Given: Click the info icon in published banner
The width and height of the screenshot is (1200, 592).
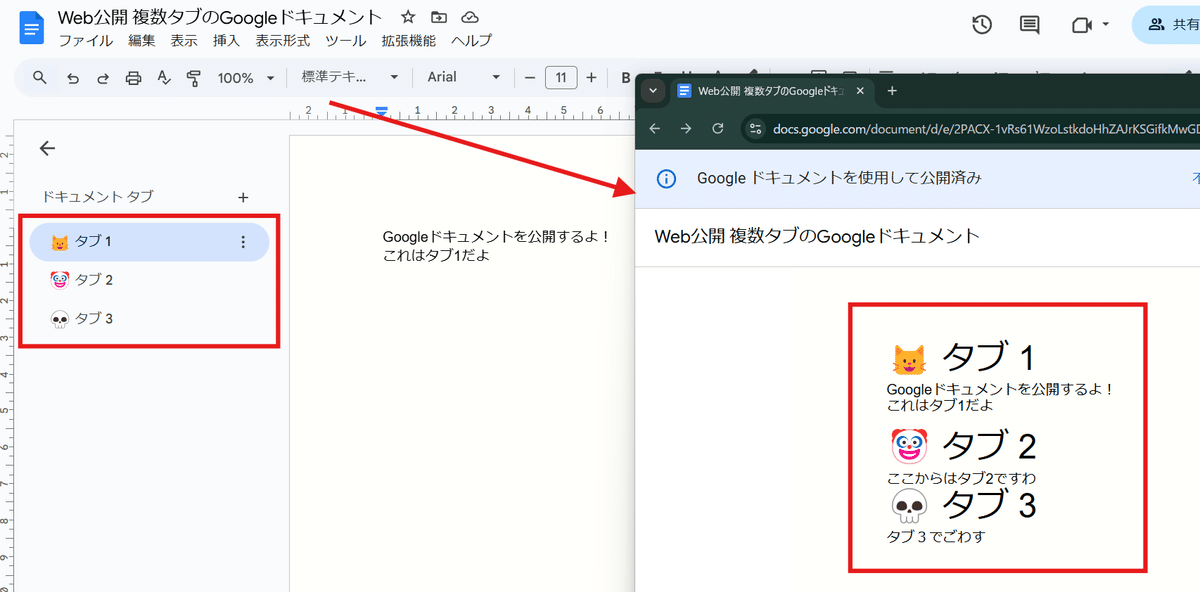Looking at the screenshot, I should click(666, 179).
